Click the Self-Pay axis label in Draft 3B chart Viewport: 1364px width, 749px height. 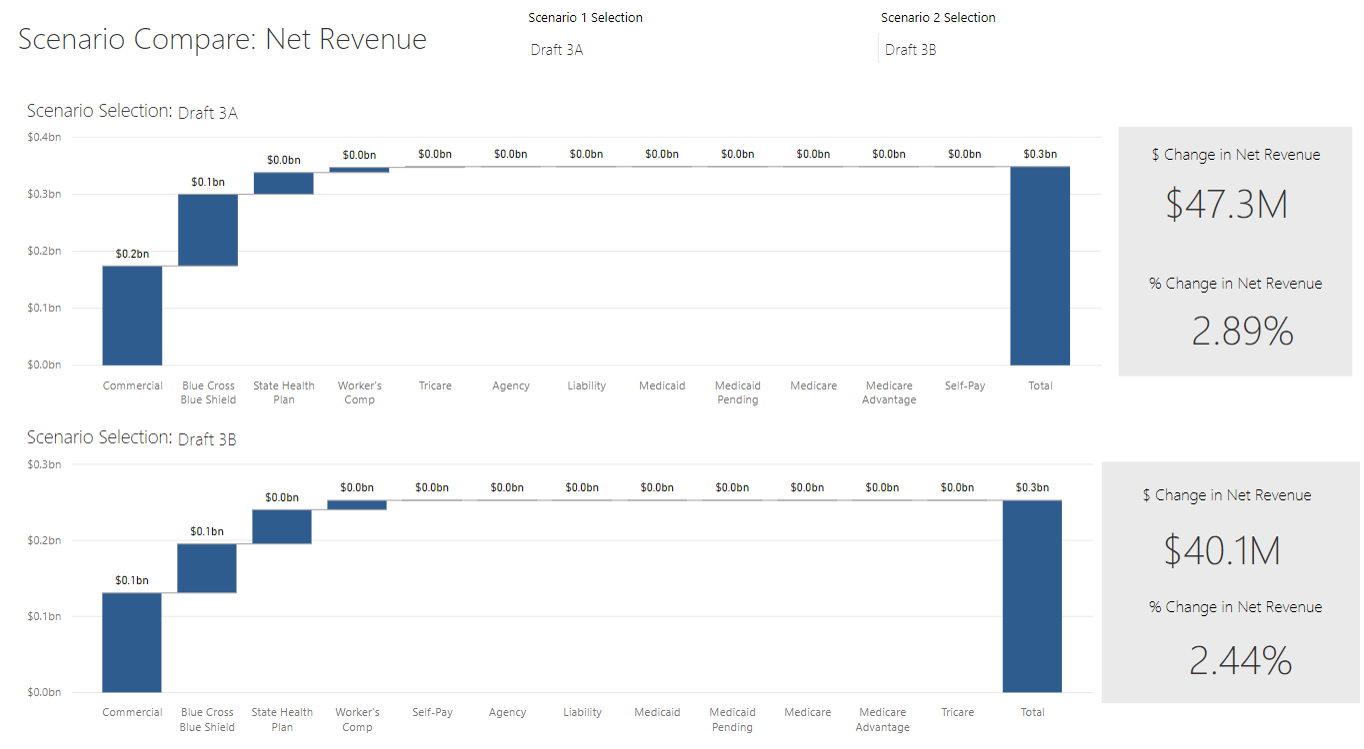[432, 713]
